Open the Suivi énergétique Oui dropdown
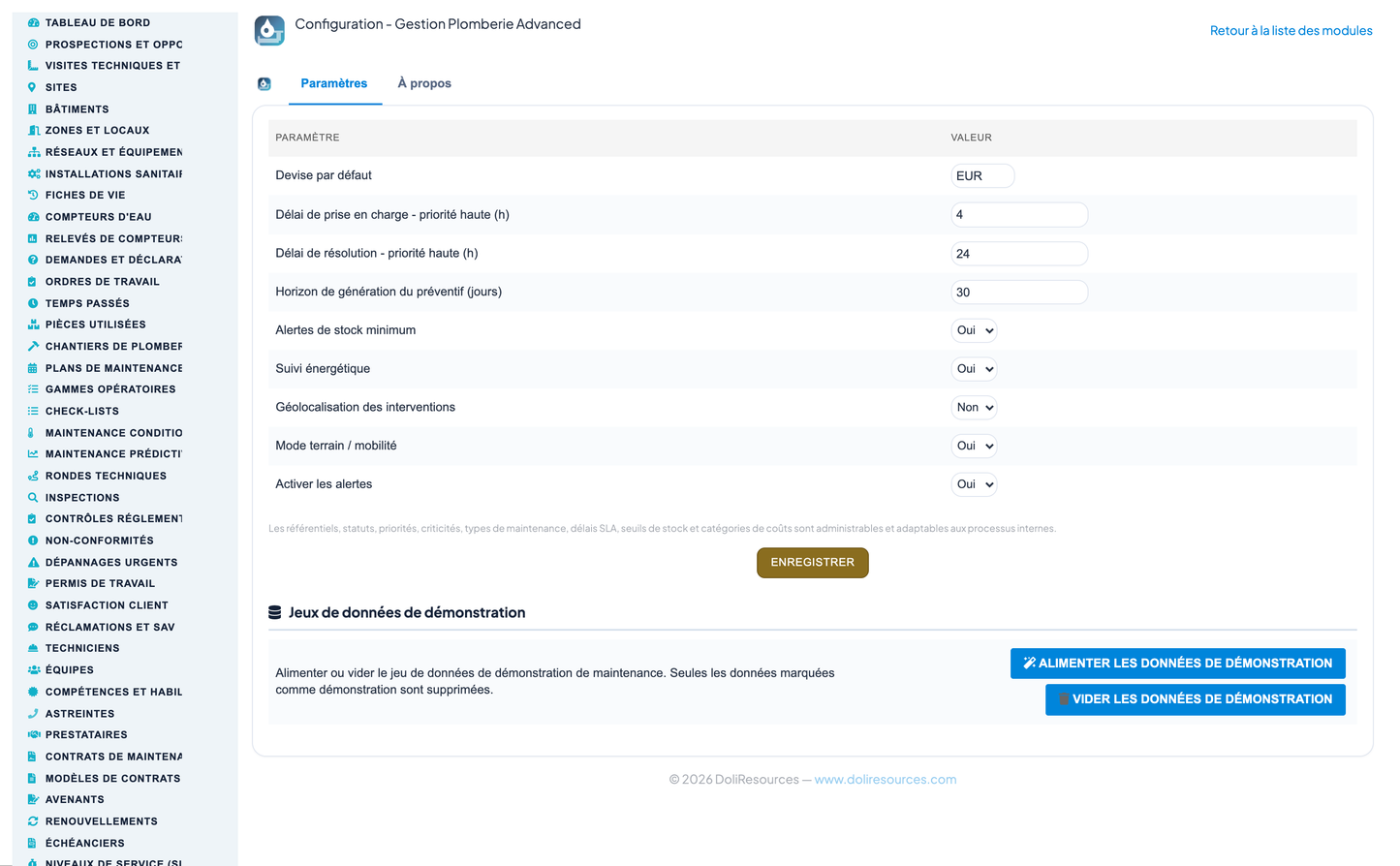 [974, 369]
